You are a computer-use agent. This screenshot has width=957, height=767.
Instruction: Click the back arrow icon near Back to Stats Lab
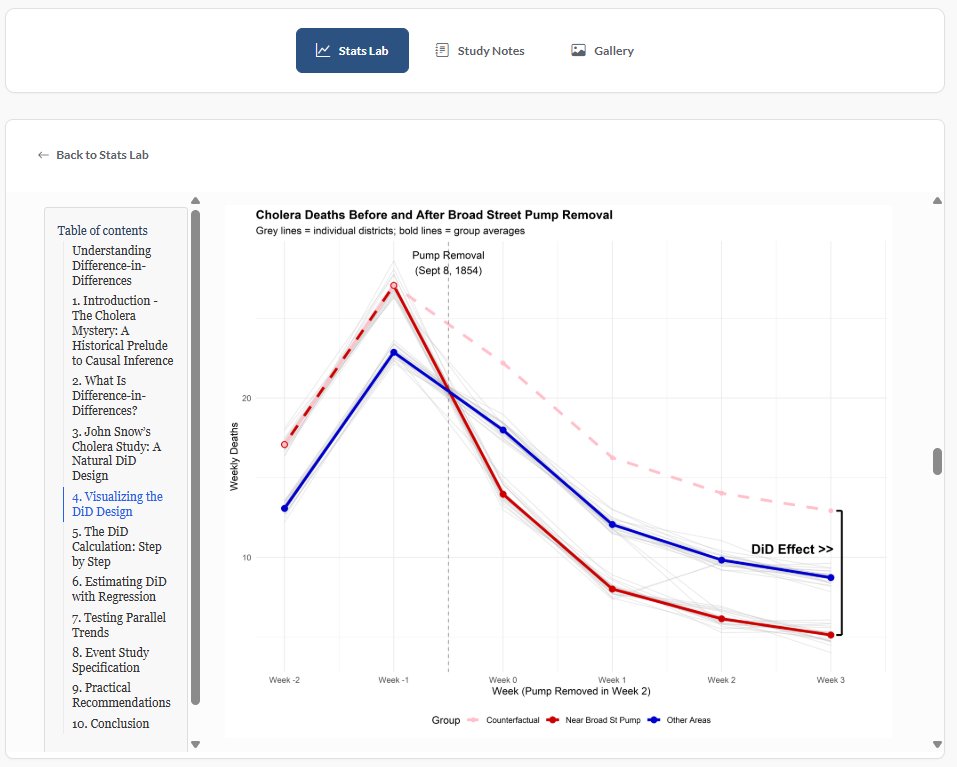pyautogui.click(x=42, y=155)
